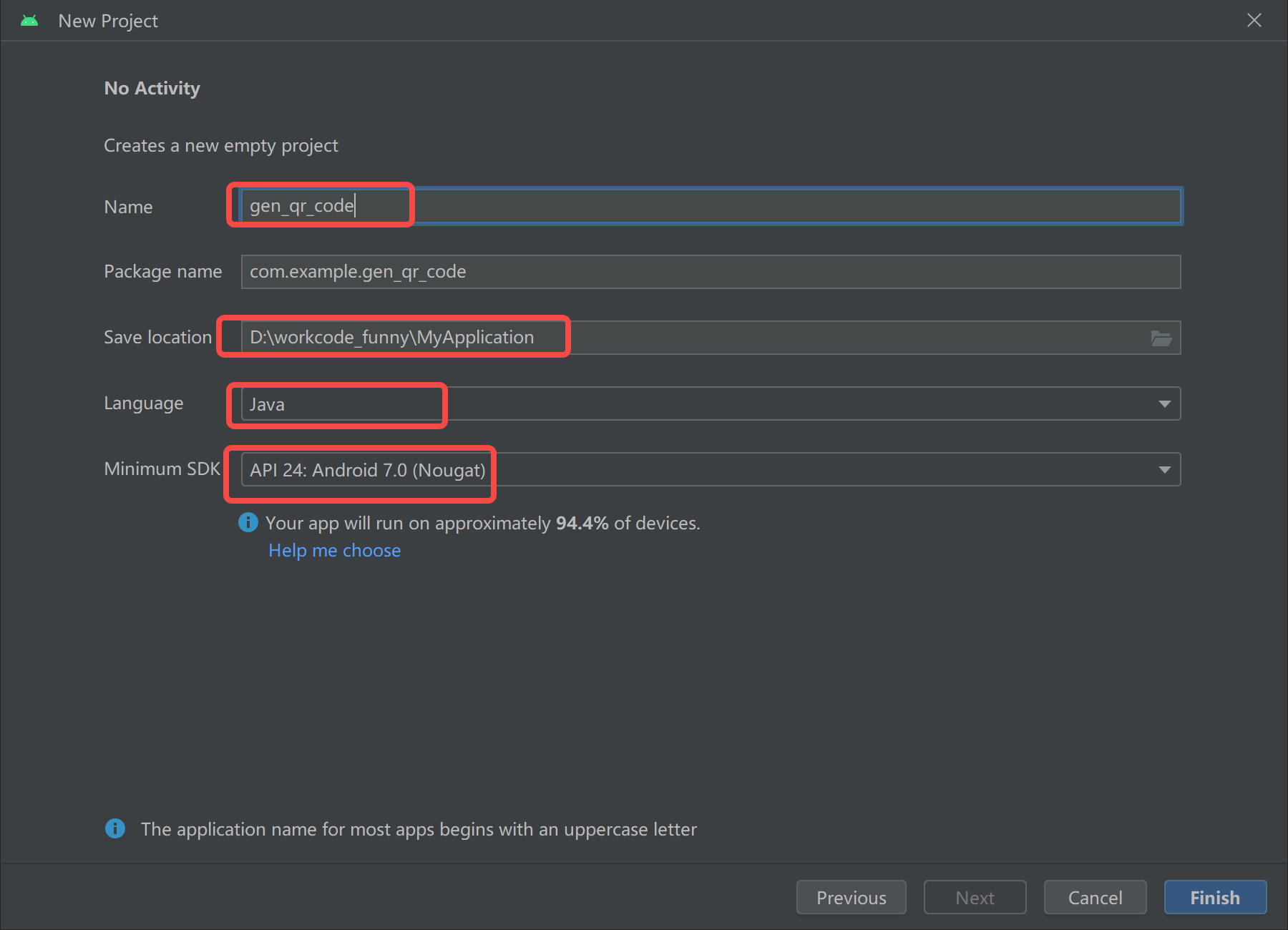Click the uppercase letter warning message
1288x930 pixels.
click(419, 829)
